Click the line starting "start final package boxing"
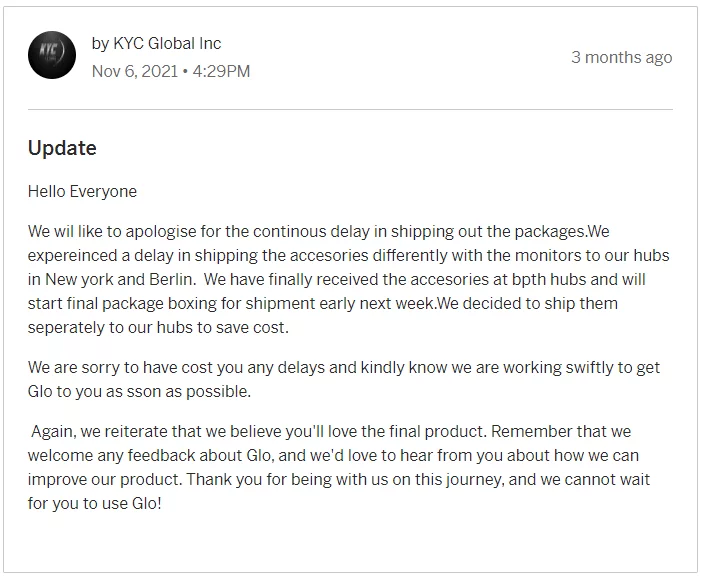The image size is (702, 577). (323, 303)
